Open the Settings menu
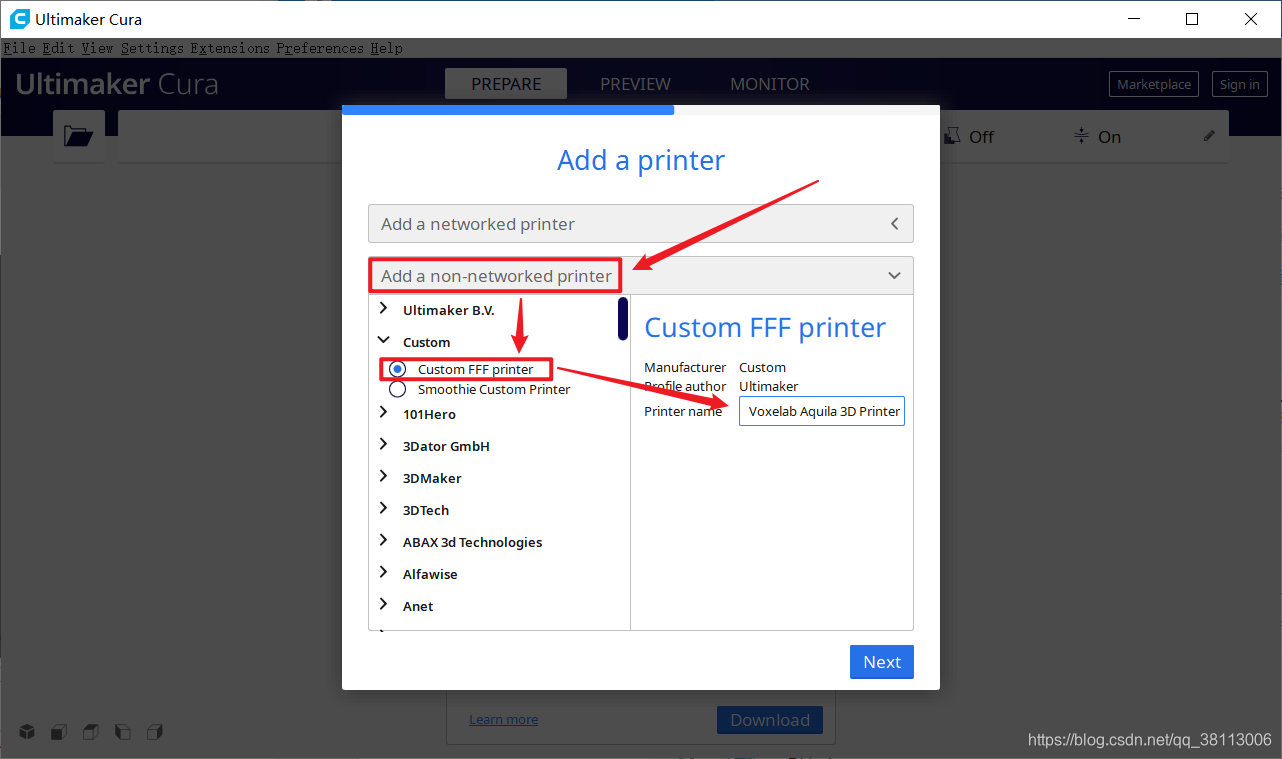Viewport: 1282px width, 759px height. tap(152, 48)
